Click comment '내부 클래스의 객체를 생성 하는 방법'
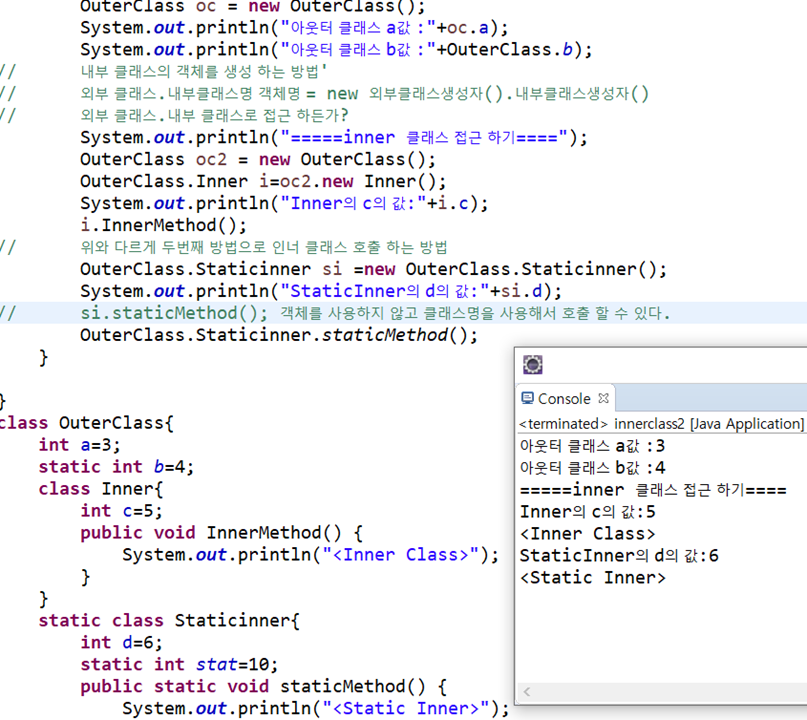 [203, 72]
